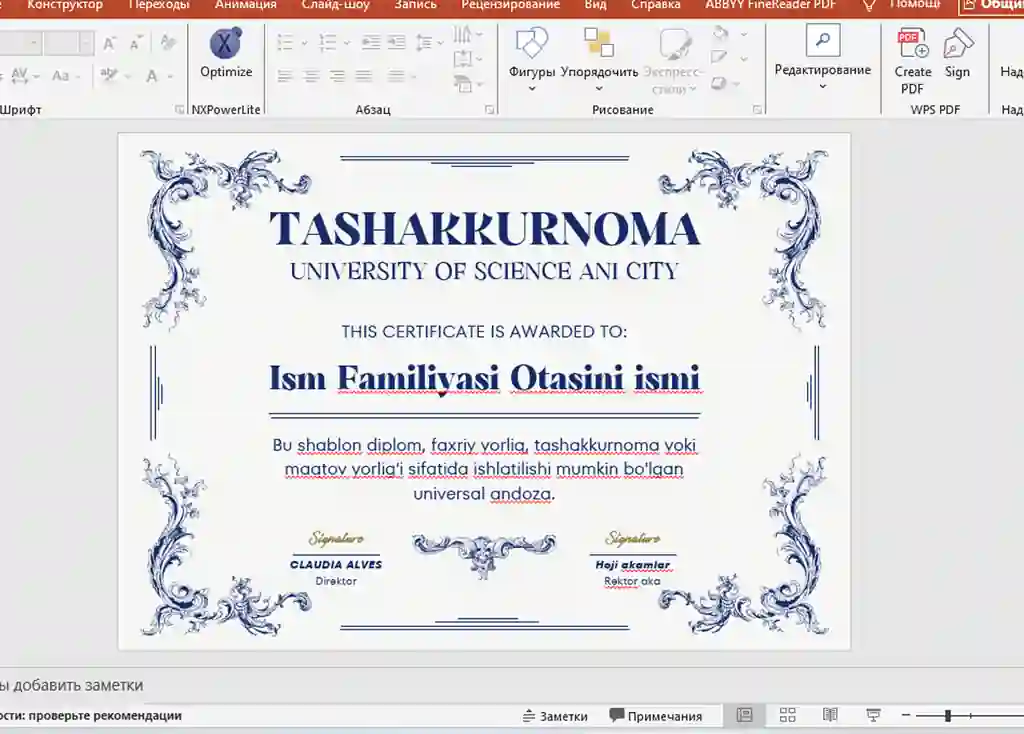Click the character spacing AV icon
The width and height of the screenshot is (1024, 734).
[20, 76]
